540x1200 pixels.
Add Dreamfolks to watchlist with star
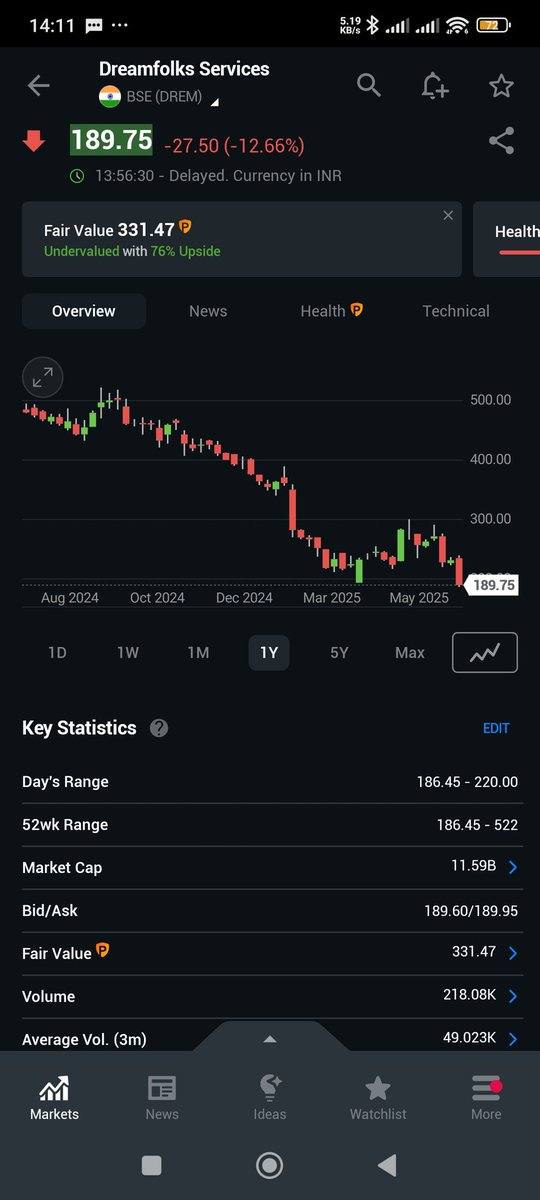pyautogui.click(x=501, y=86)
